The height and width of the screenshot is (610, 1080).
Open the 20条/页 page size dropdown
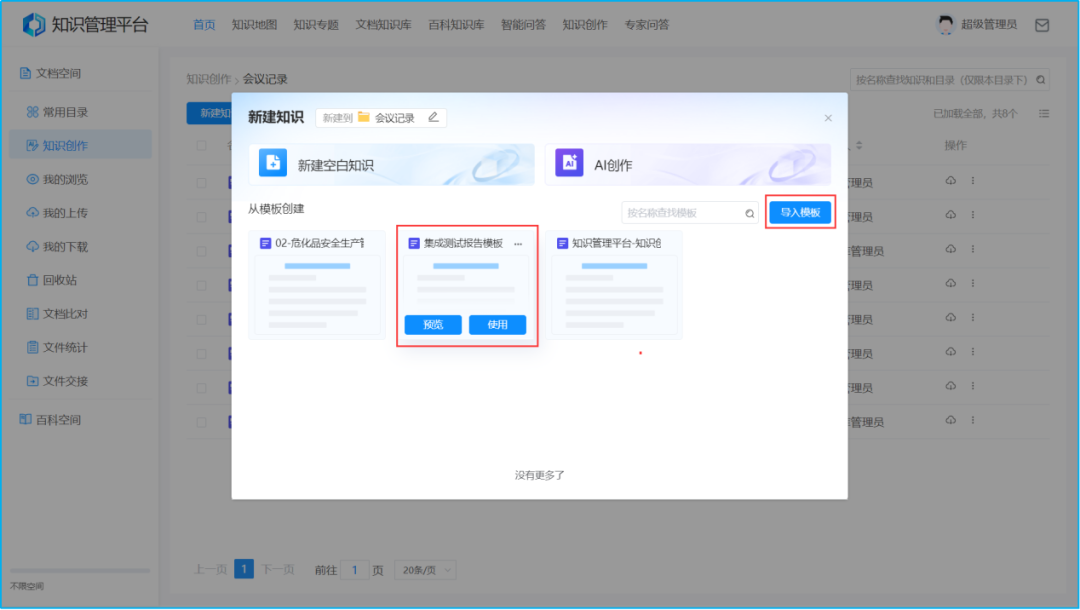(425, 568)
